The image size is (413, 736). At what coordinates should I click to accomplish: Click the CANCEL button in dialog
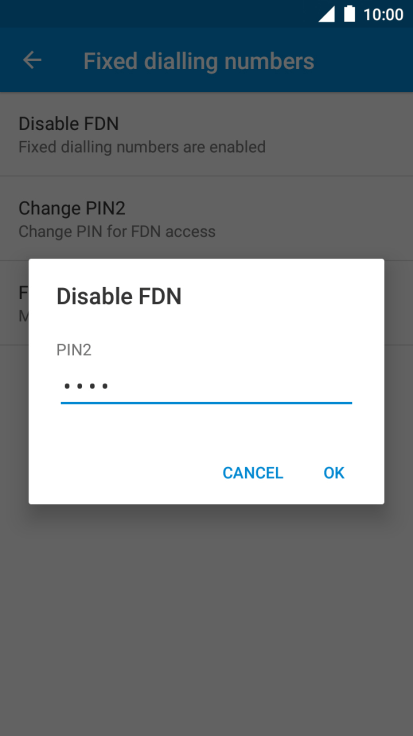[x=253, y=473]
